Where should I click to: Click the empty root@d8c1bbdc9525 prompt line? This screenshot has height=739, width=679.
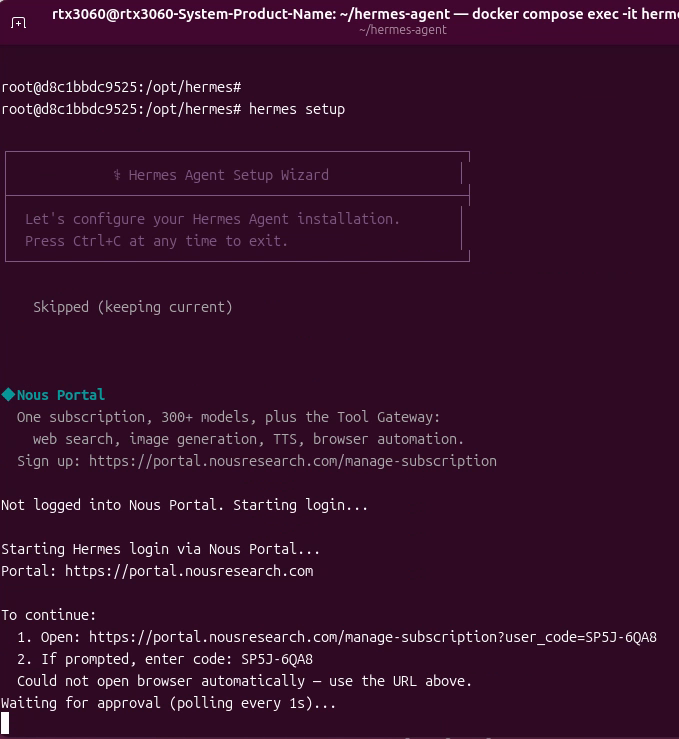point(121,88)
